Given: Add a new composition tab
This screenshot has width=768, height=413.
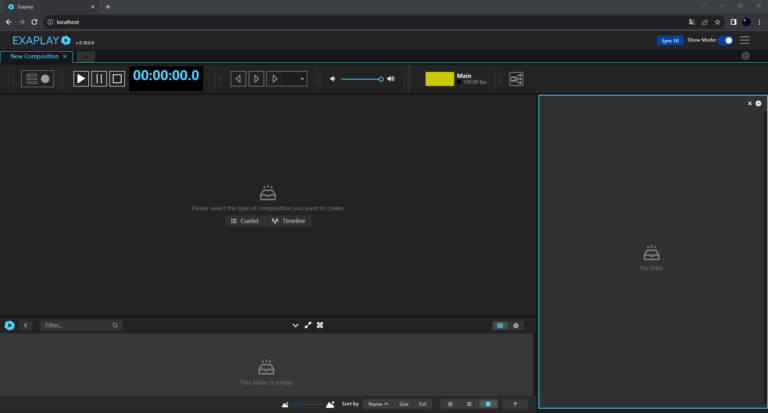Looking at the screenshot, I should pos(86,56).
